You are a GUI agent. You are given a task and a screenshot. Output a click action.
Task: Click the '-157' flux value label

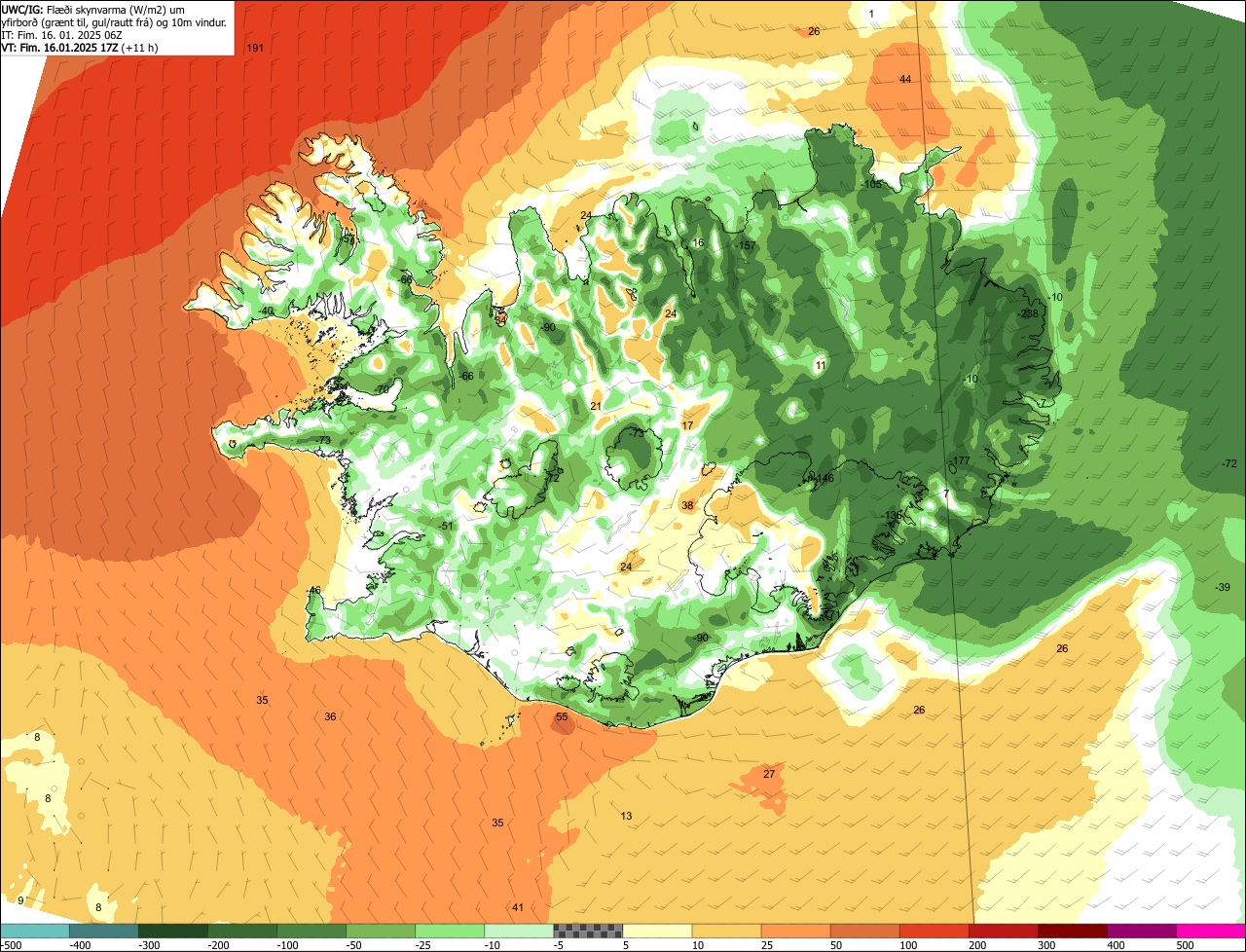point(747,246)
